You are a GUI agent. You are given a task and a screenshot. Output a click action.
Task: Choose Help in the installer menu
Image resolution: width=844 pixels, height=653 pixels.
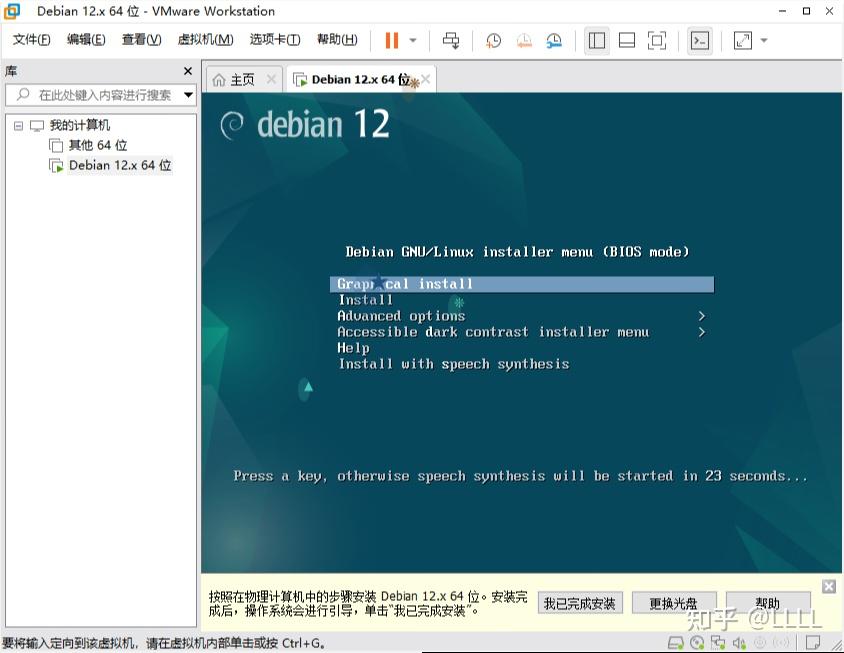[x=353, y=348]
